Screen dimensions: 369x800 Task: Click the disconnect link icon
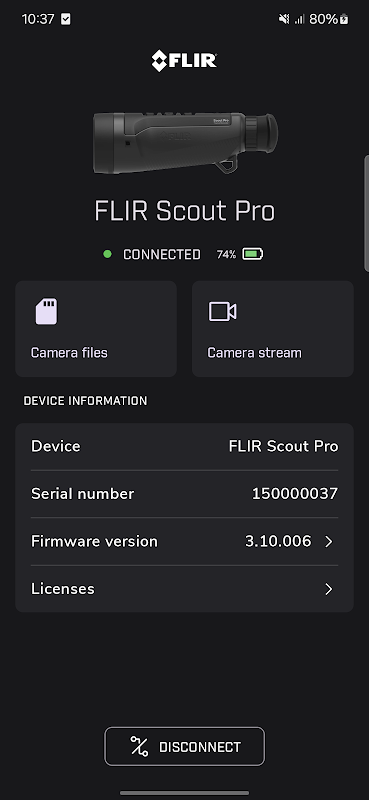coord(139,746)
